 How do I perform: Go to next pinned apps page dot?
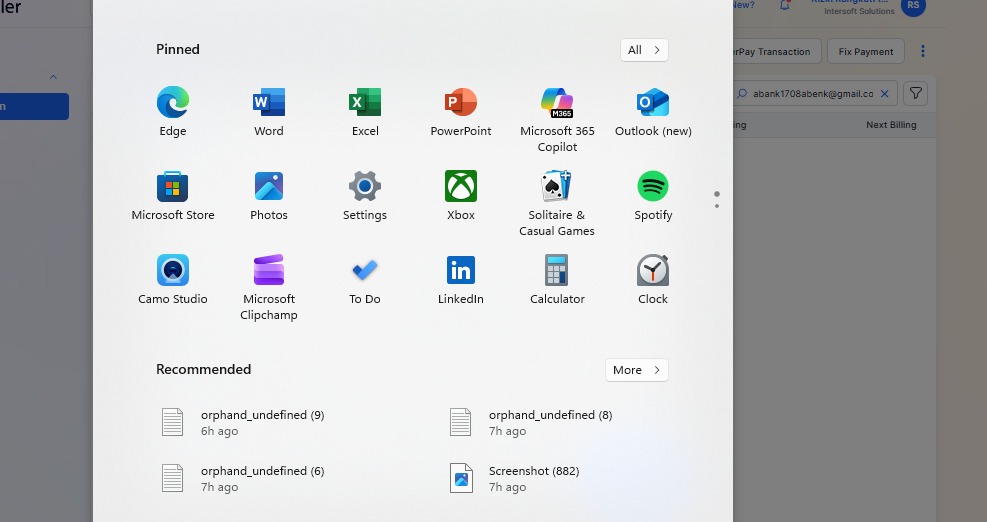click(717, 206)
